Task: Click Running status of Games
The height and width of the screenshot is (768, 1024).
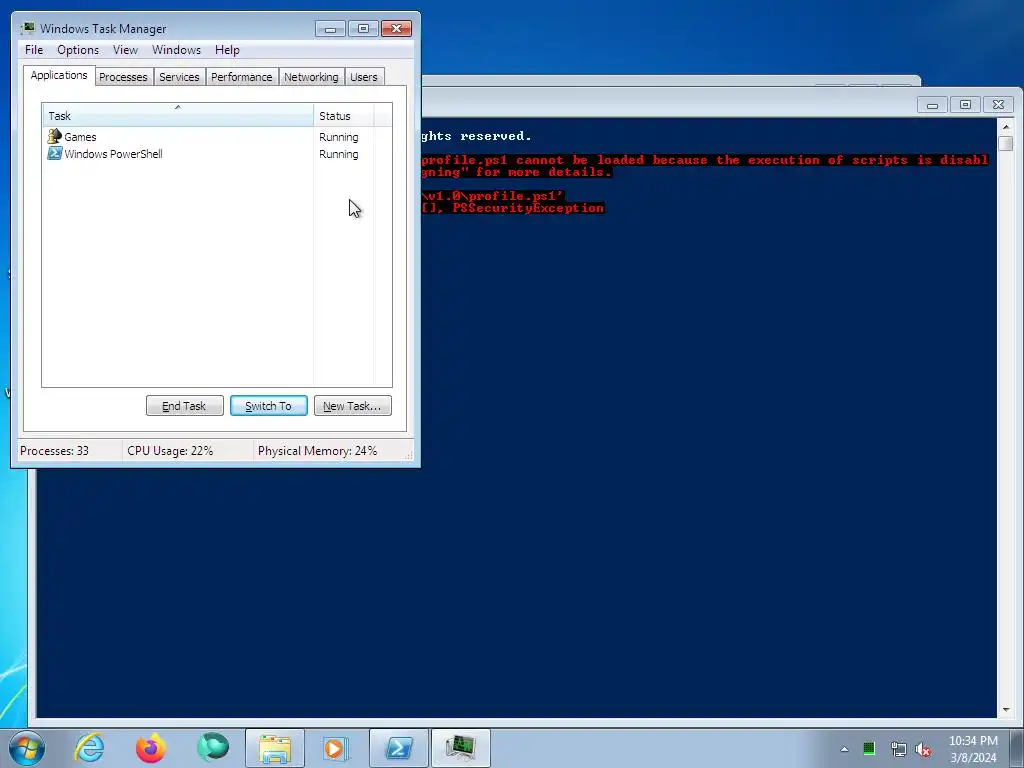Action: [338, 137]
